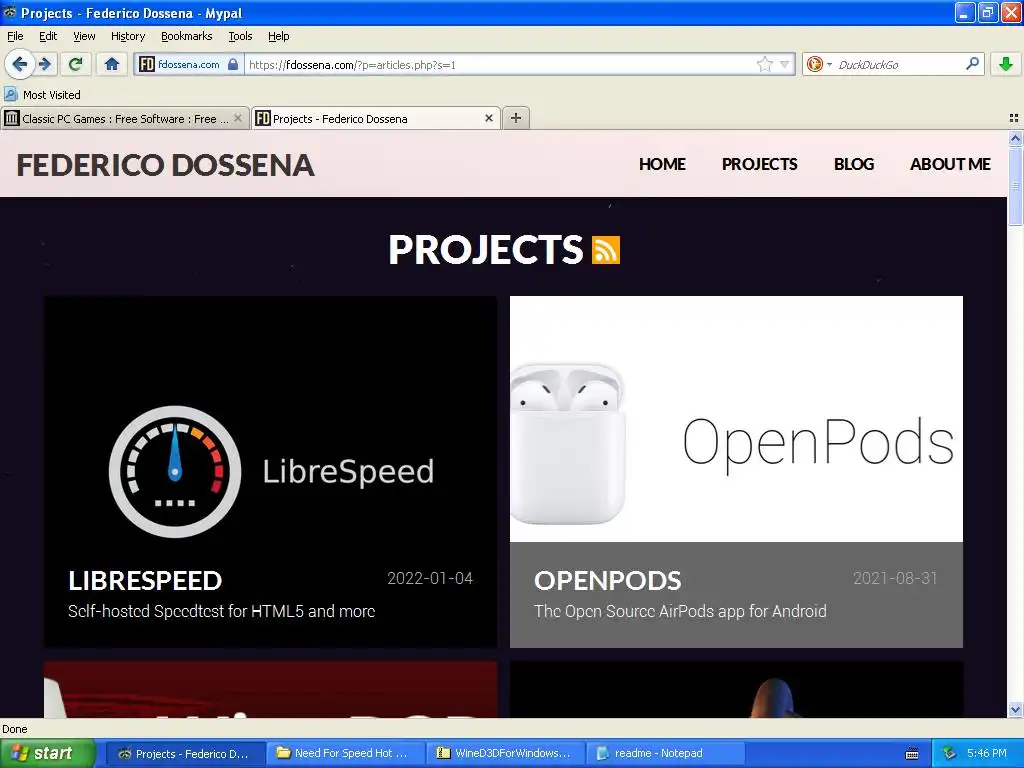This screenshot has height=768, width=1024.
Task: Click the FEDERICO DOSSENA site title
Action: 165,165
